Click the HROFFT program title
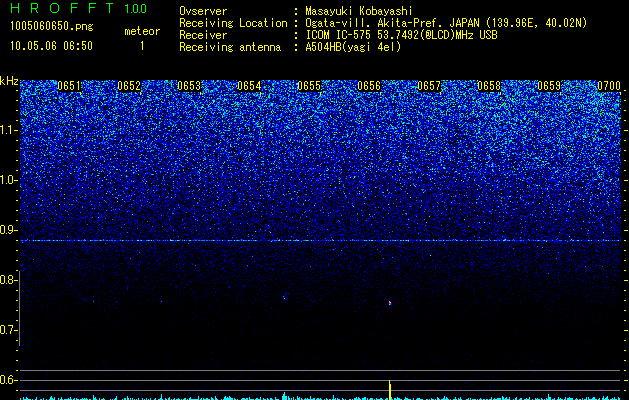 pyautogui.click(x=62, y=8)
